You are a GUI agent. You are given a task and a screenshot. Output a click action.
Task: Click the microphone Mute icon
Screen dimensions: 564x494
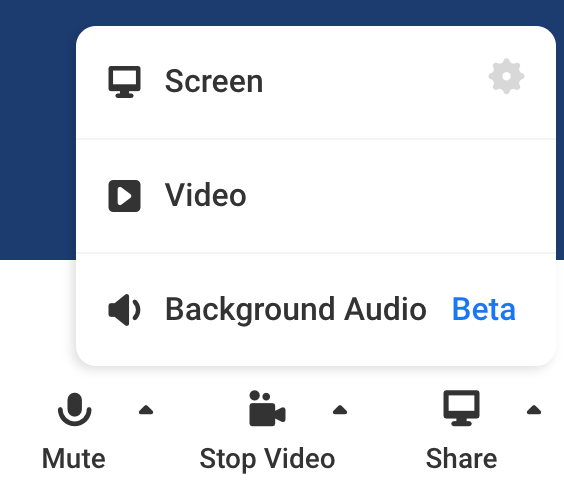click(74, 409)
